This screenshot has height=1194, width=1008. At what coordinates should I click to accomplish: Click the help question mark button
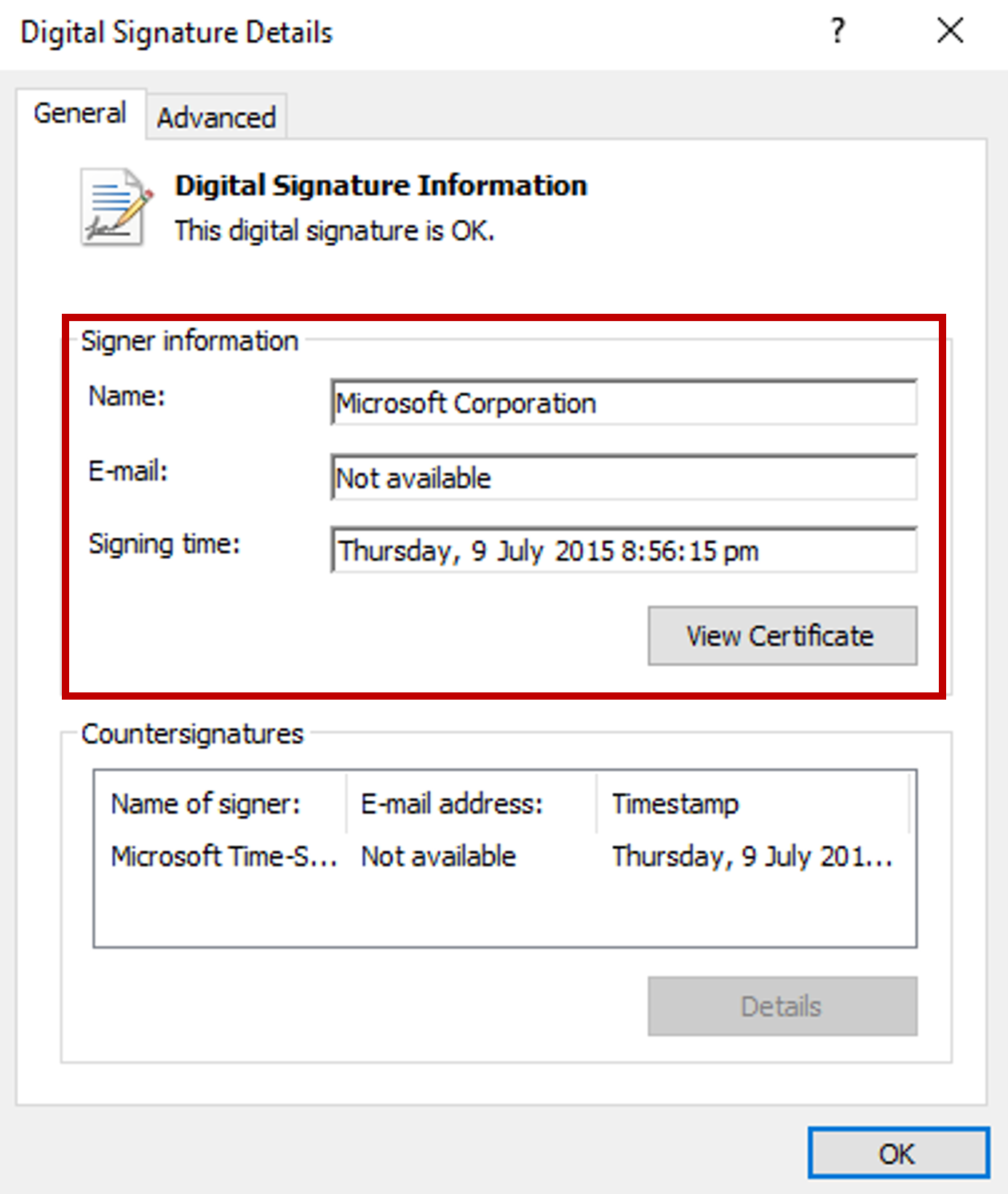click(838, 31)
